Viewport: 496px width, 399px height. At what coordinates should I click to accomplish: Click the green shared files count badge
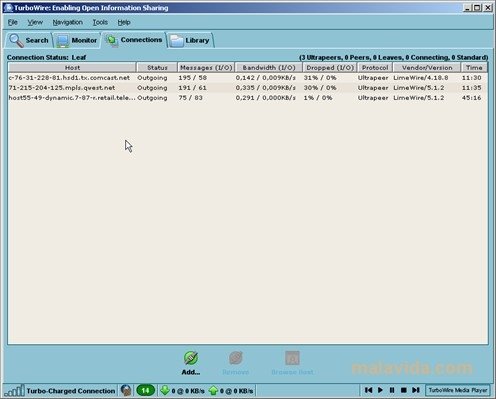pos(145,390)
